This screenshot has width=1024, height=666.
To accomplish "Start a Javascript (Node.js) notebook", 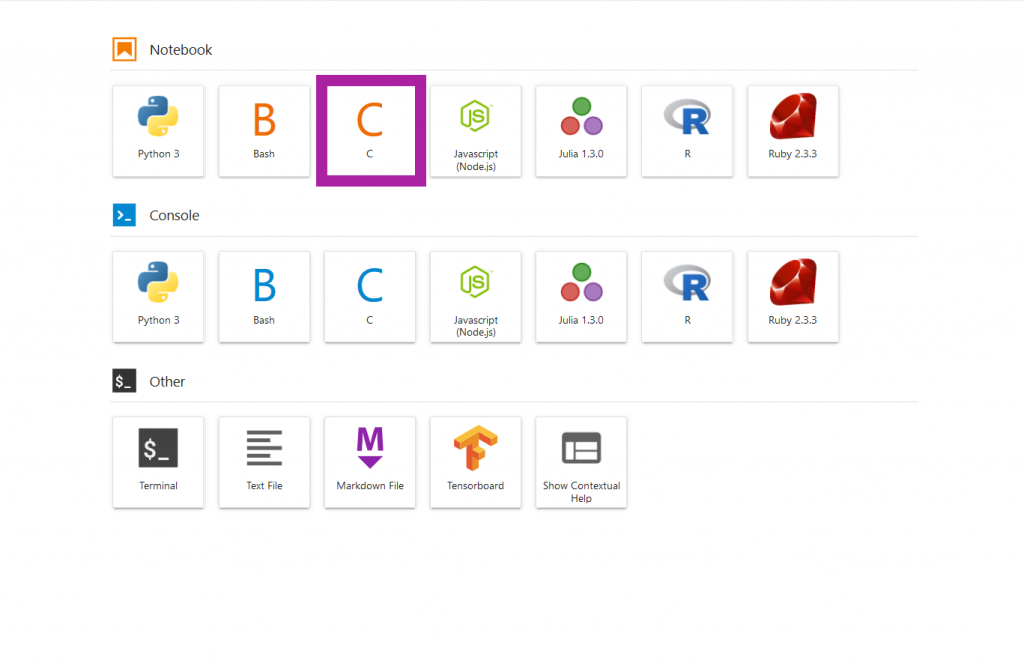I will 475,131.
